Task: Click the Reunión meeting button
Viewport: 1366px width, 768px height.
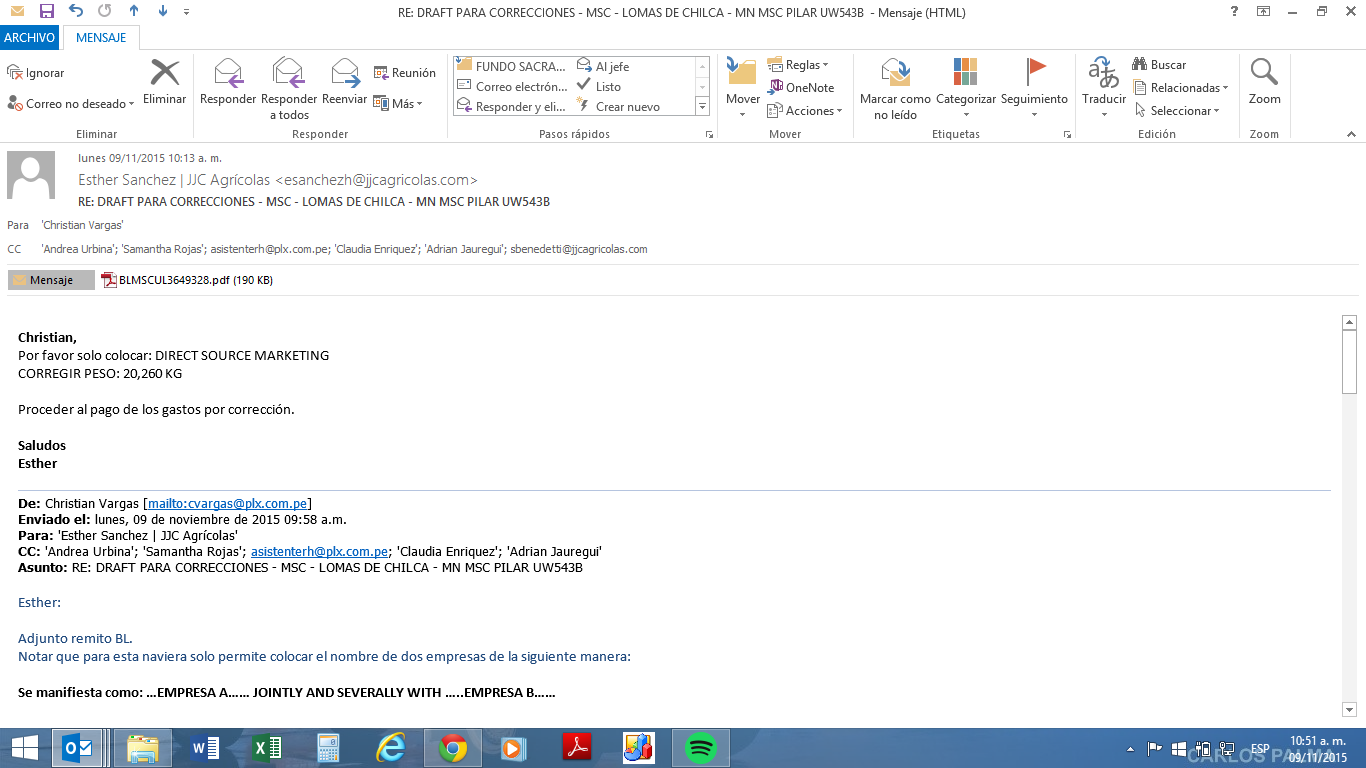Action: tap(405, 73)
